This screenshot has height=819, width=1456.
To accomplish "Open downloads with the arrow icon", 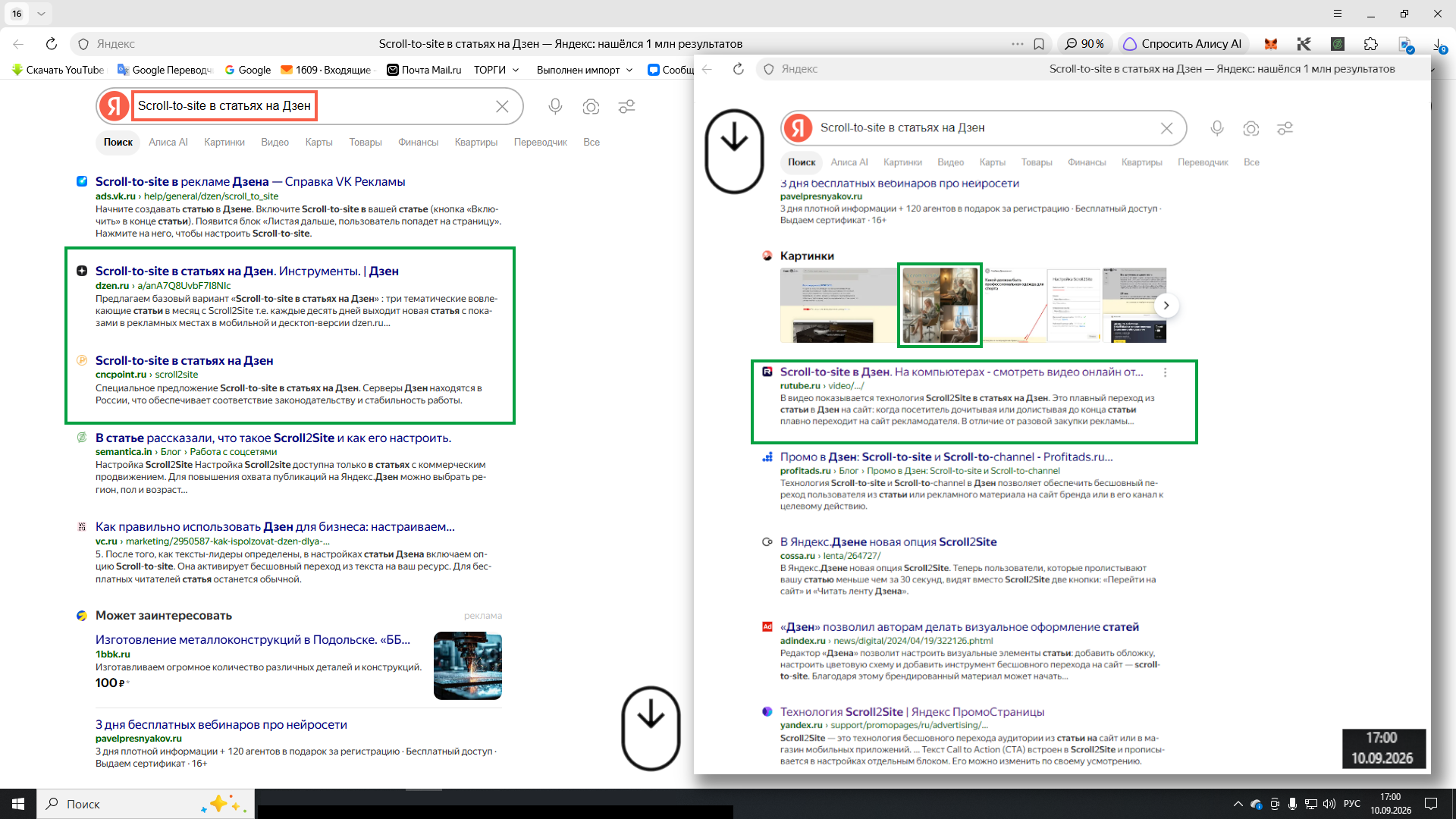I will point(1439,44).
